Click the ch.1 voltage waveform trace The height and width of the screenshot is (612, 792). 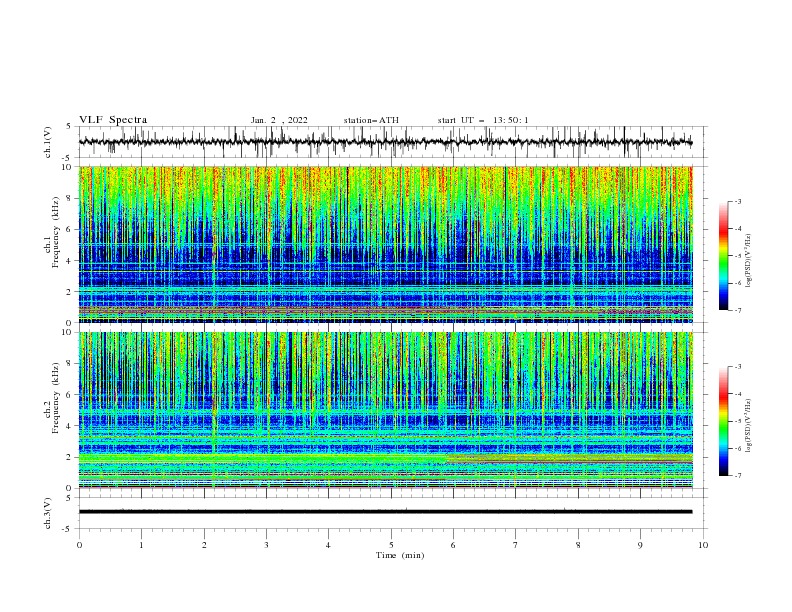coord(385,142)
